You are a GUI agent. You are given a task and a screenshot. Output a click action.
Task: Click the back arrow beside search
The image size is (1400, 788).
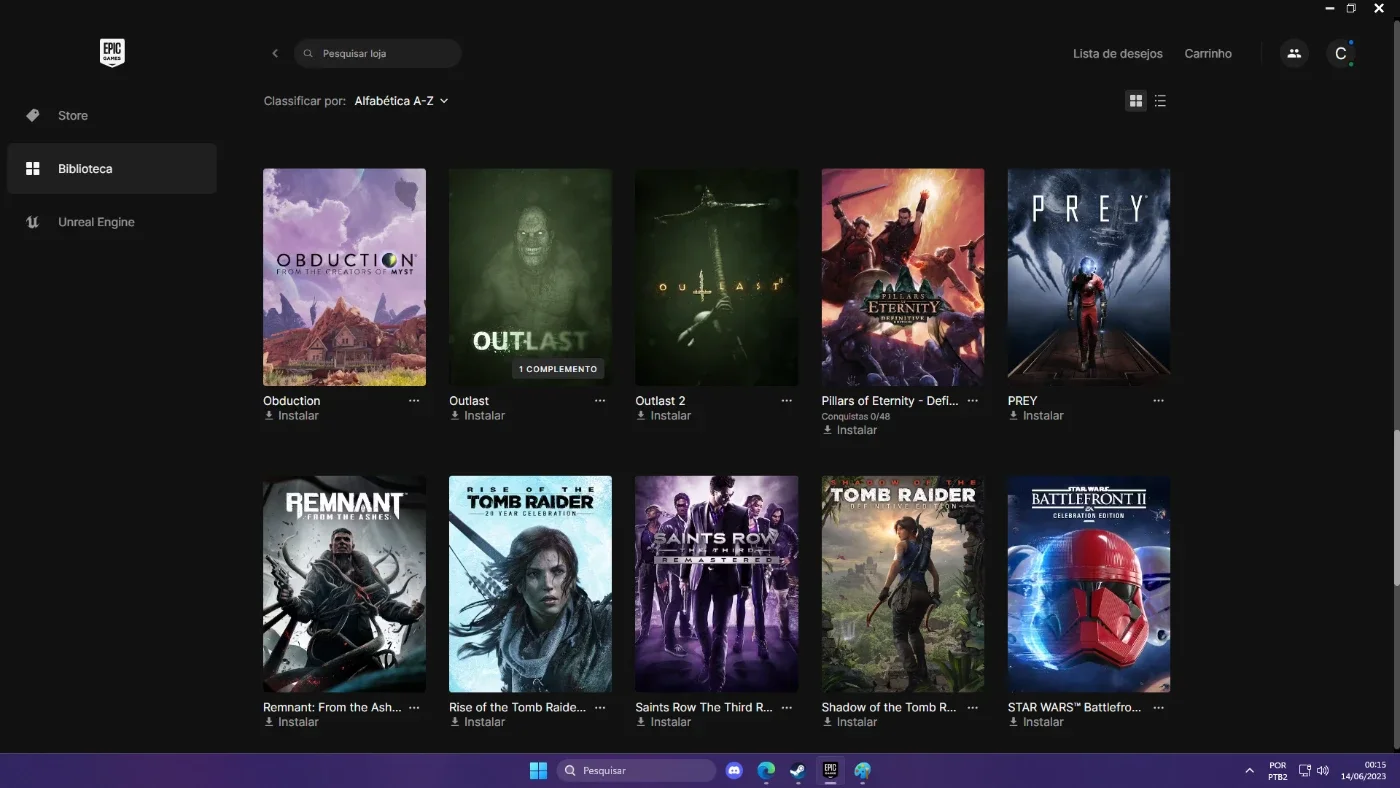pos(275,54)
